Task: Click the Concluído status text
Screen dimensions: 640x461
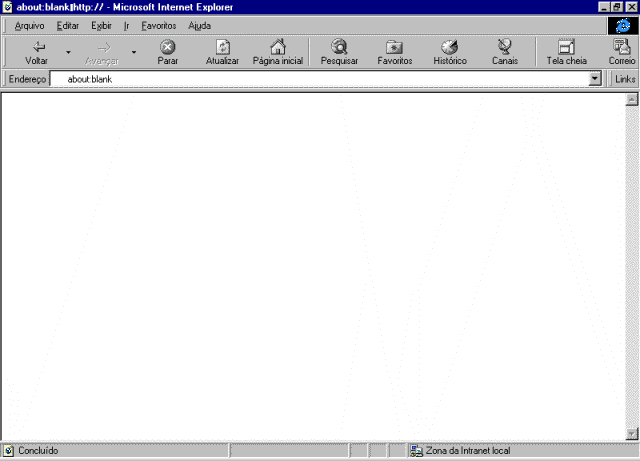Action: point(38,451)
